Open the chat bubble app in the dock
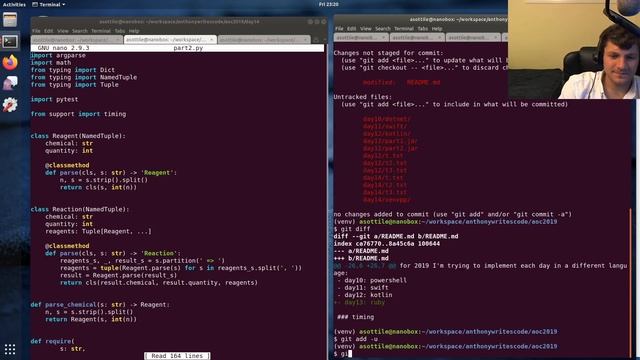 tap(10, 83)
